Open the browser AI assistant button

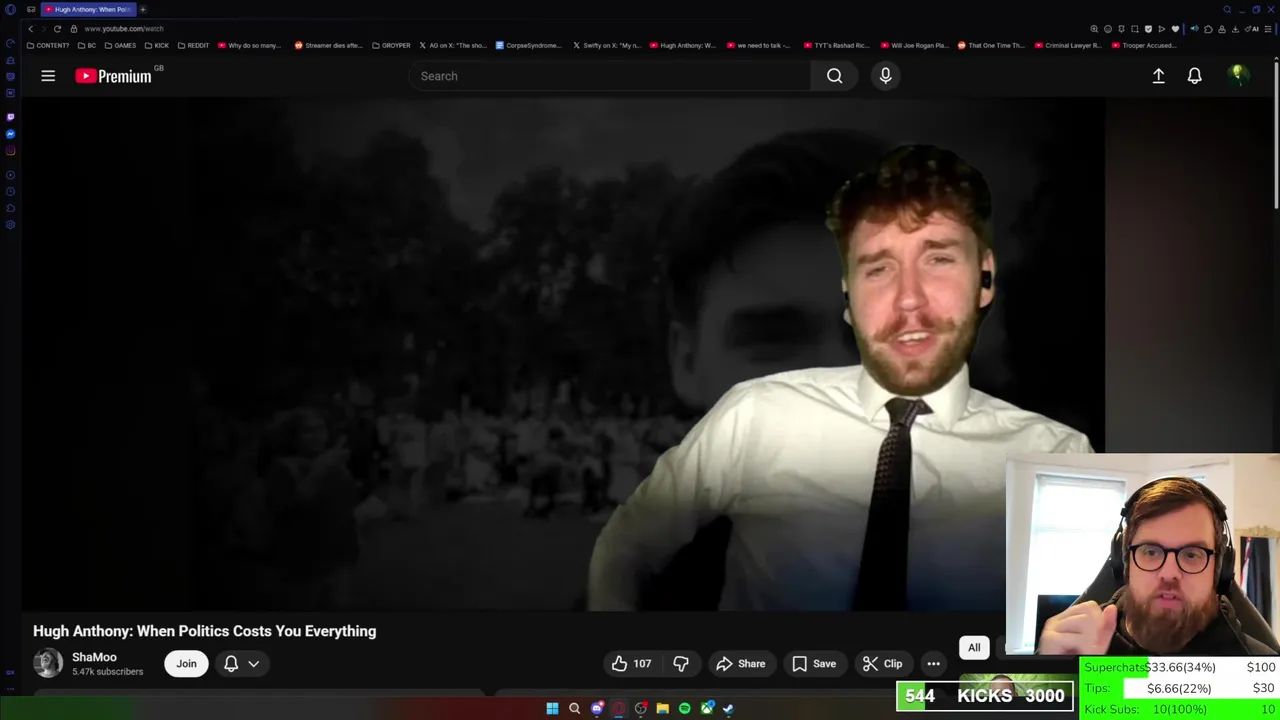click(1252, 29)
